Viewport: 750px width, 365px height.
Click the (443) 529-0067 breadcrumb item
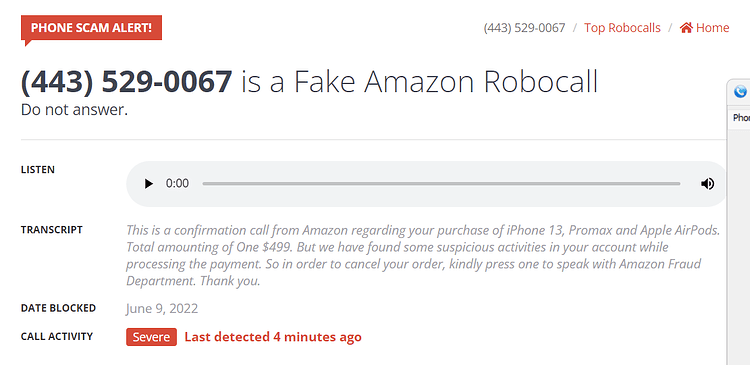tap(524, 28)
